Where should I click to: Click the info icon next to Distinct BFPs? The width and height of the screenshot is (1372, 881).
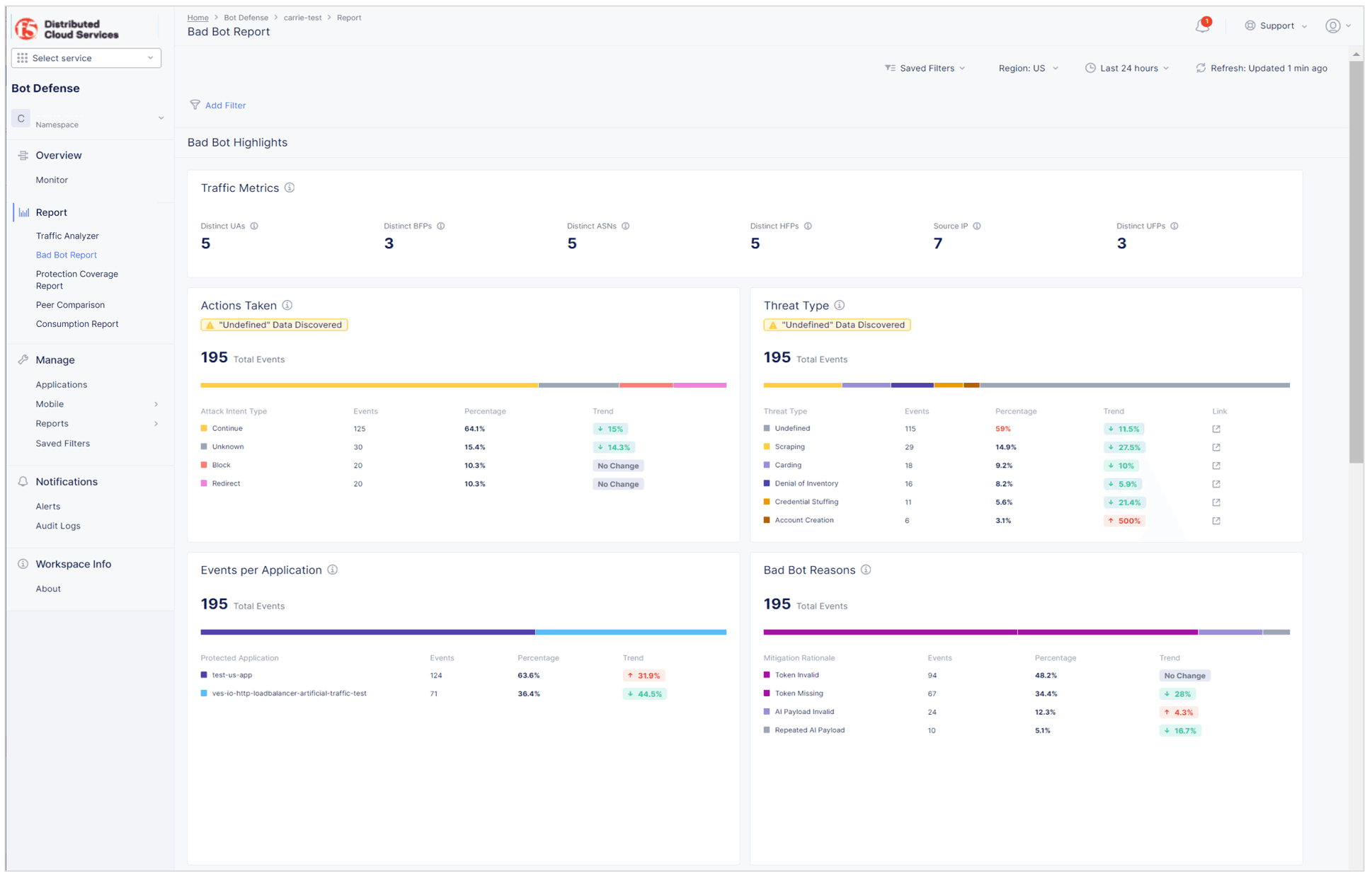(441, 226)
